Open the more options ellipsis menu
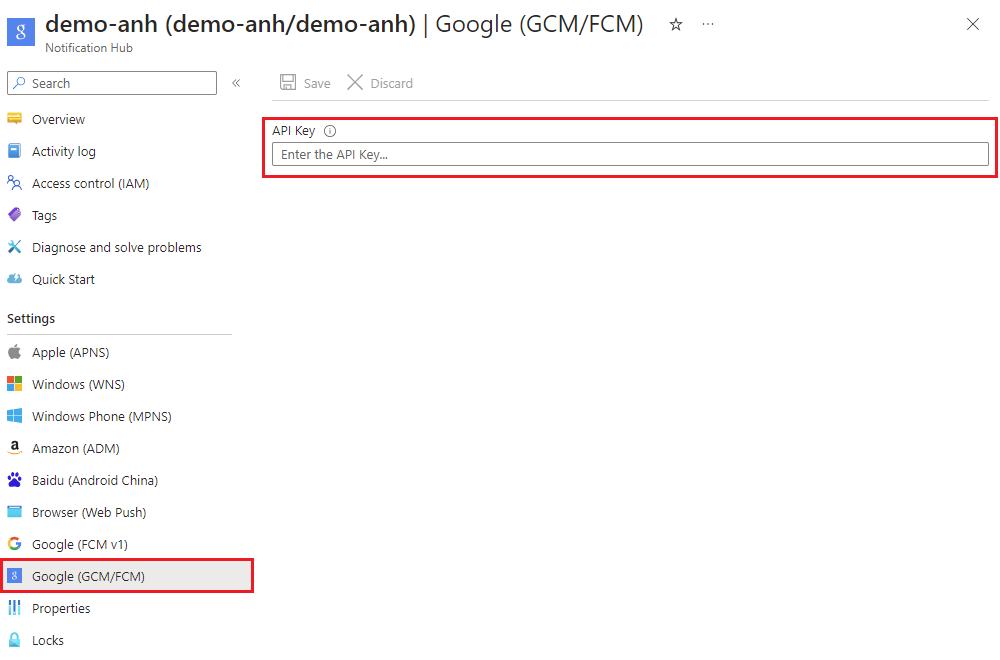This screenshot has width=1000, height=660. [708, 25]
